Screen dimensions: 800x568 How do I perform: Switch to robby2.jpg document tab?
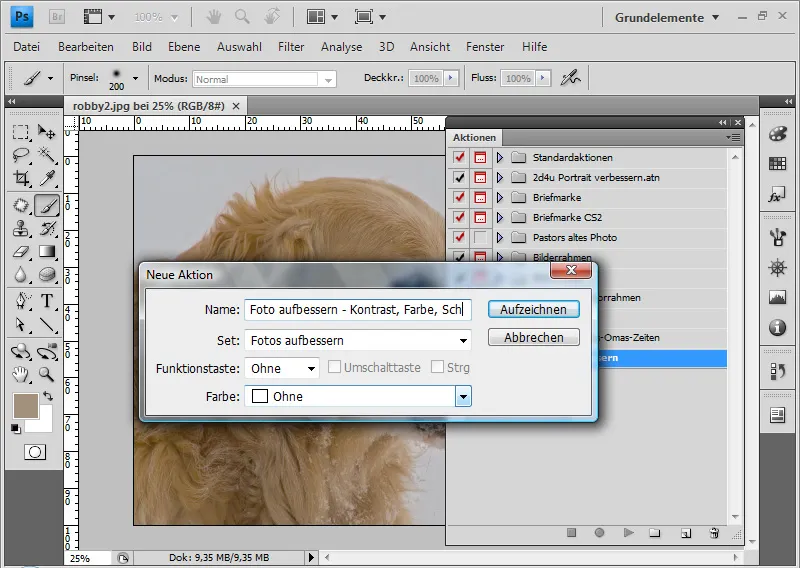pyautogui.click(x=149, y=106)
